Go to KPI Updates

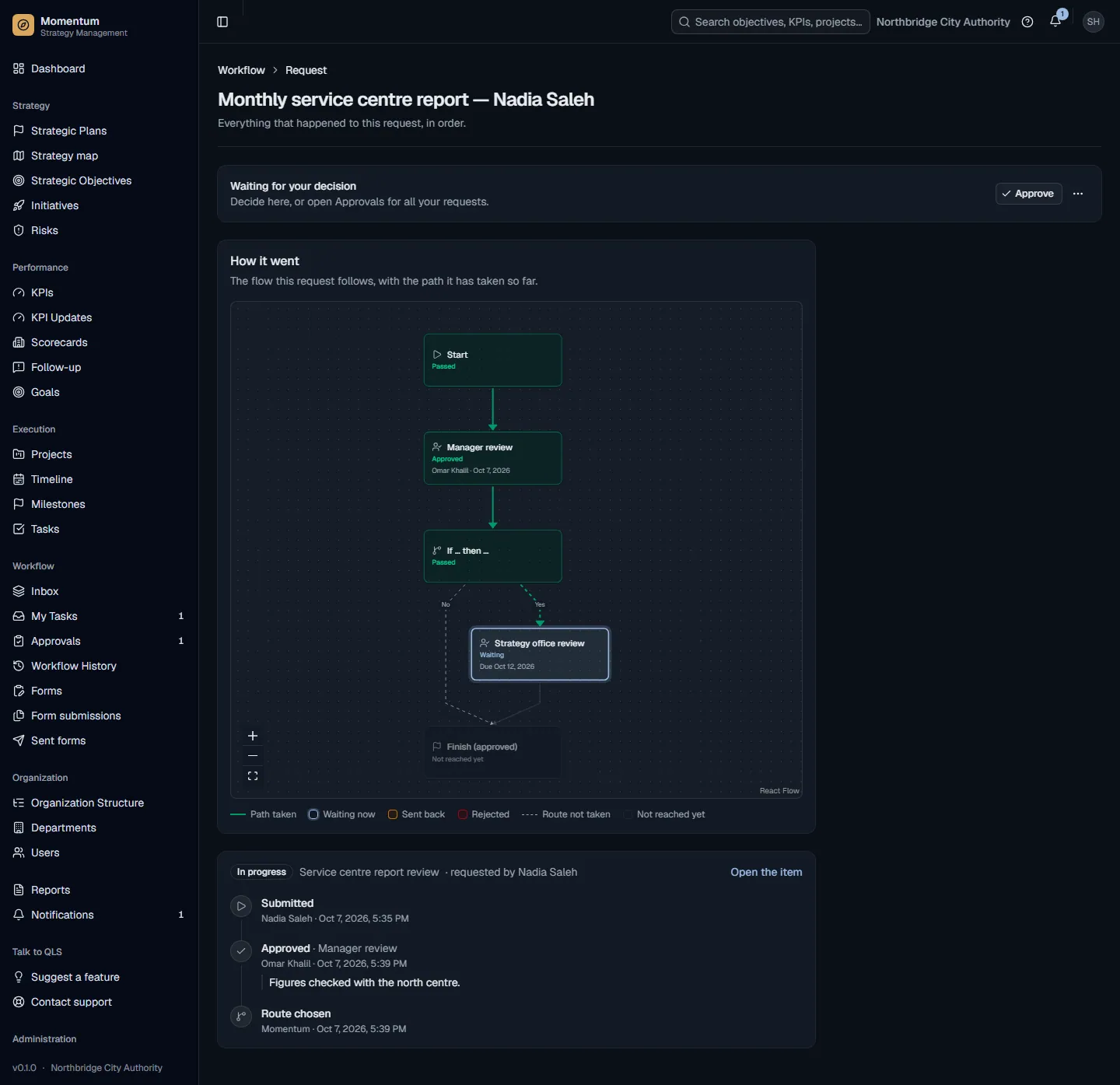pyautogui.click(x=99, y=317)
